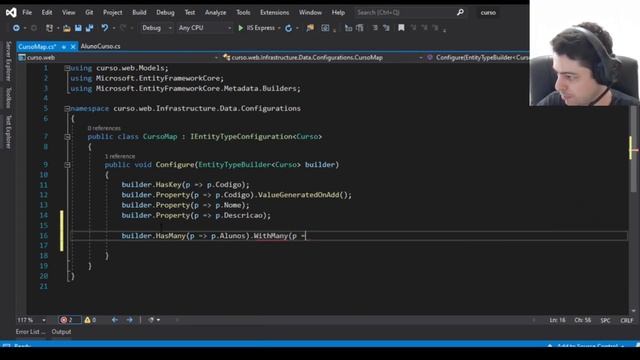640x360 pixels.
Task: Open the Tools menu
Action: (243, 12)
